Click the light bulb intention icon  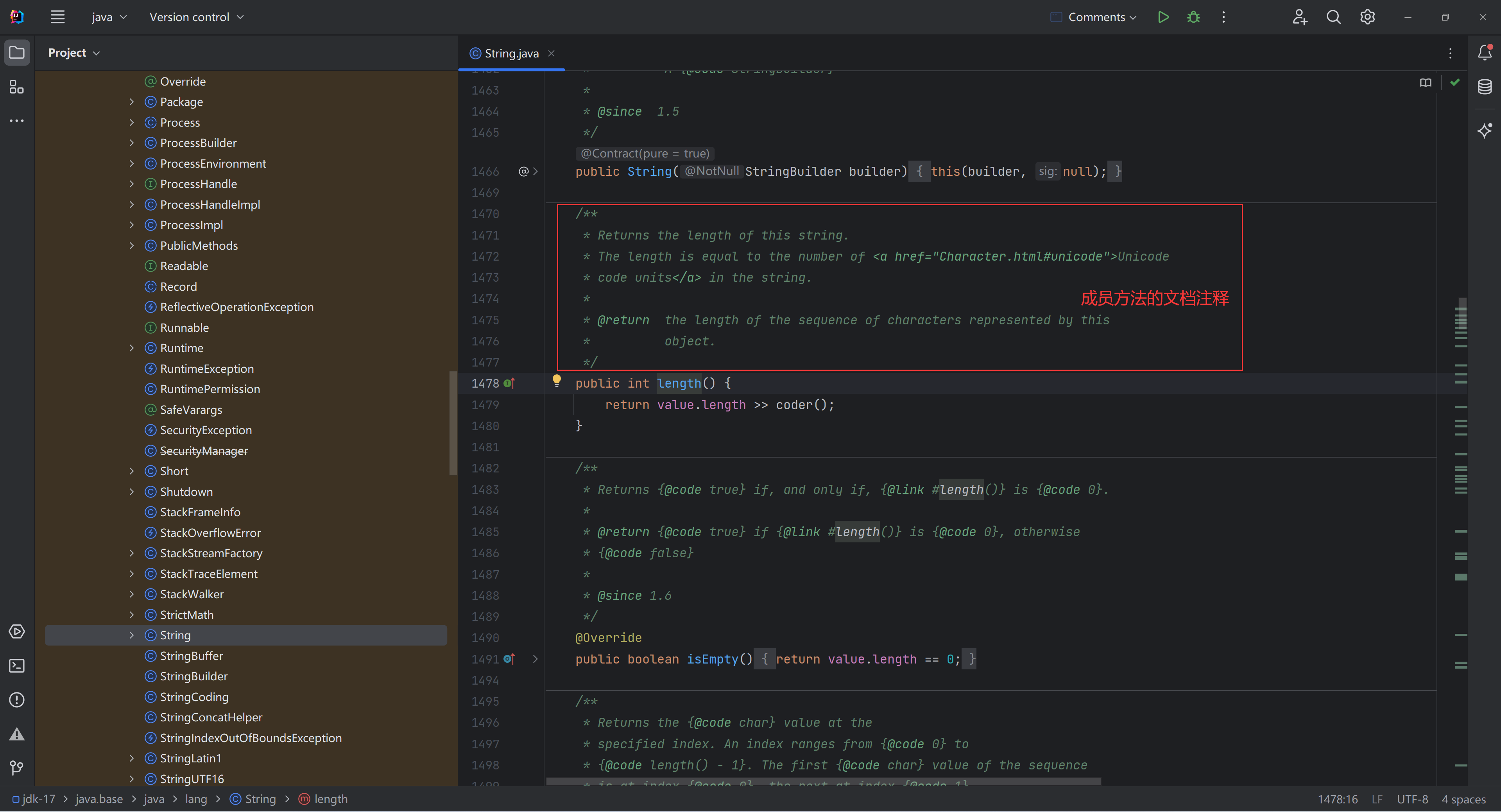pos(557,381)
